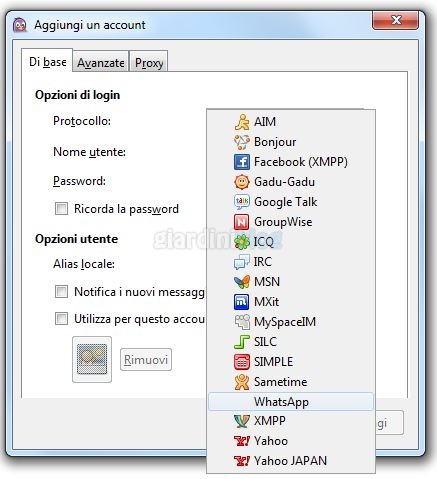Viewport: 437px width, 479px height.
Task: Select the Yahoo red Y! icon
Action: click(x=242, y=441)
